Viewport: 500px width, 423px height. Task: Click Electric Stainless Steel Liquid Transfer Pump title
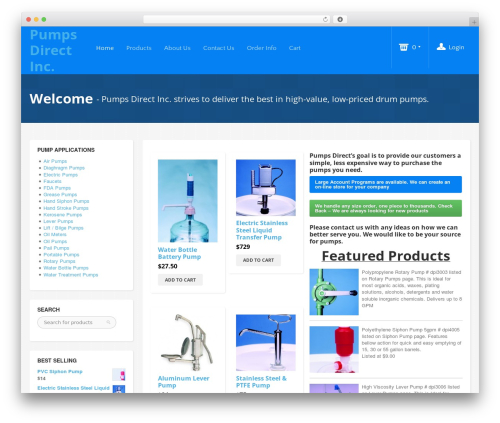262,230
